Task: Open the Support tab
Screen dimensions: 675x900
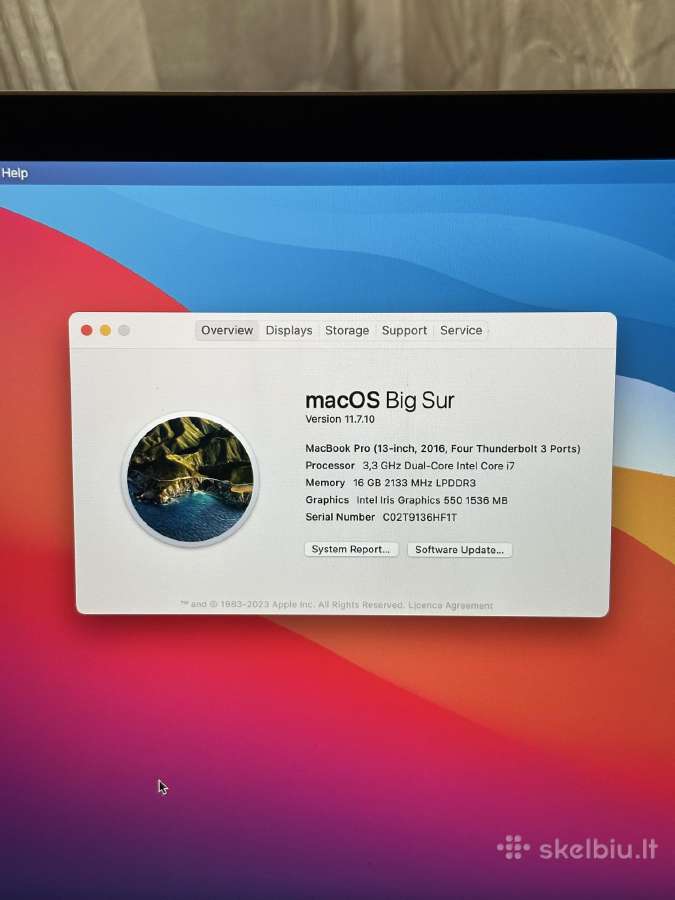Action: click(404, 331)
